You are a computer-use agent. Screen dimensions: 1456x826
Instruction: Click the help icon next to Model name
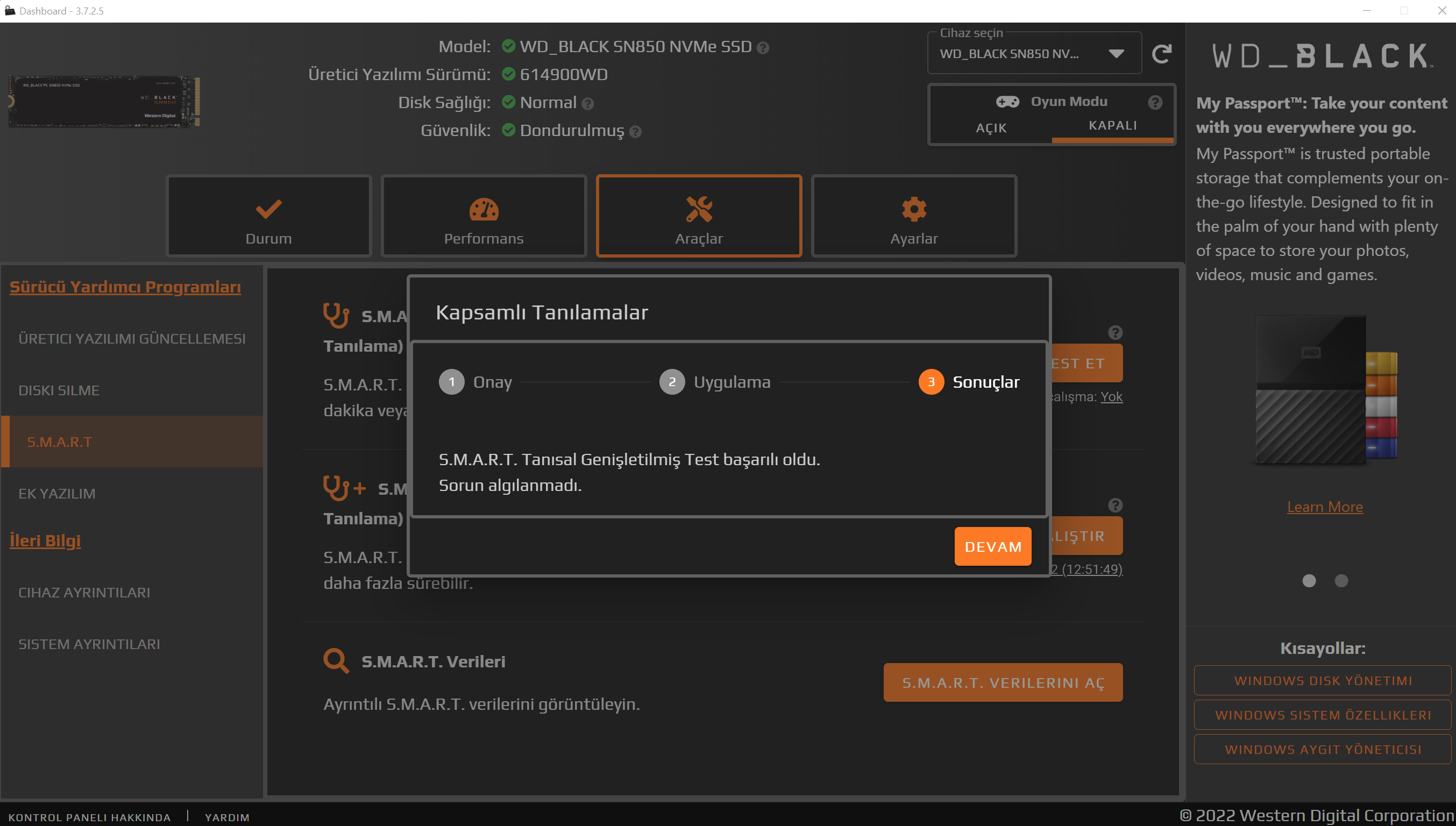[x=763, y=48]
